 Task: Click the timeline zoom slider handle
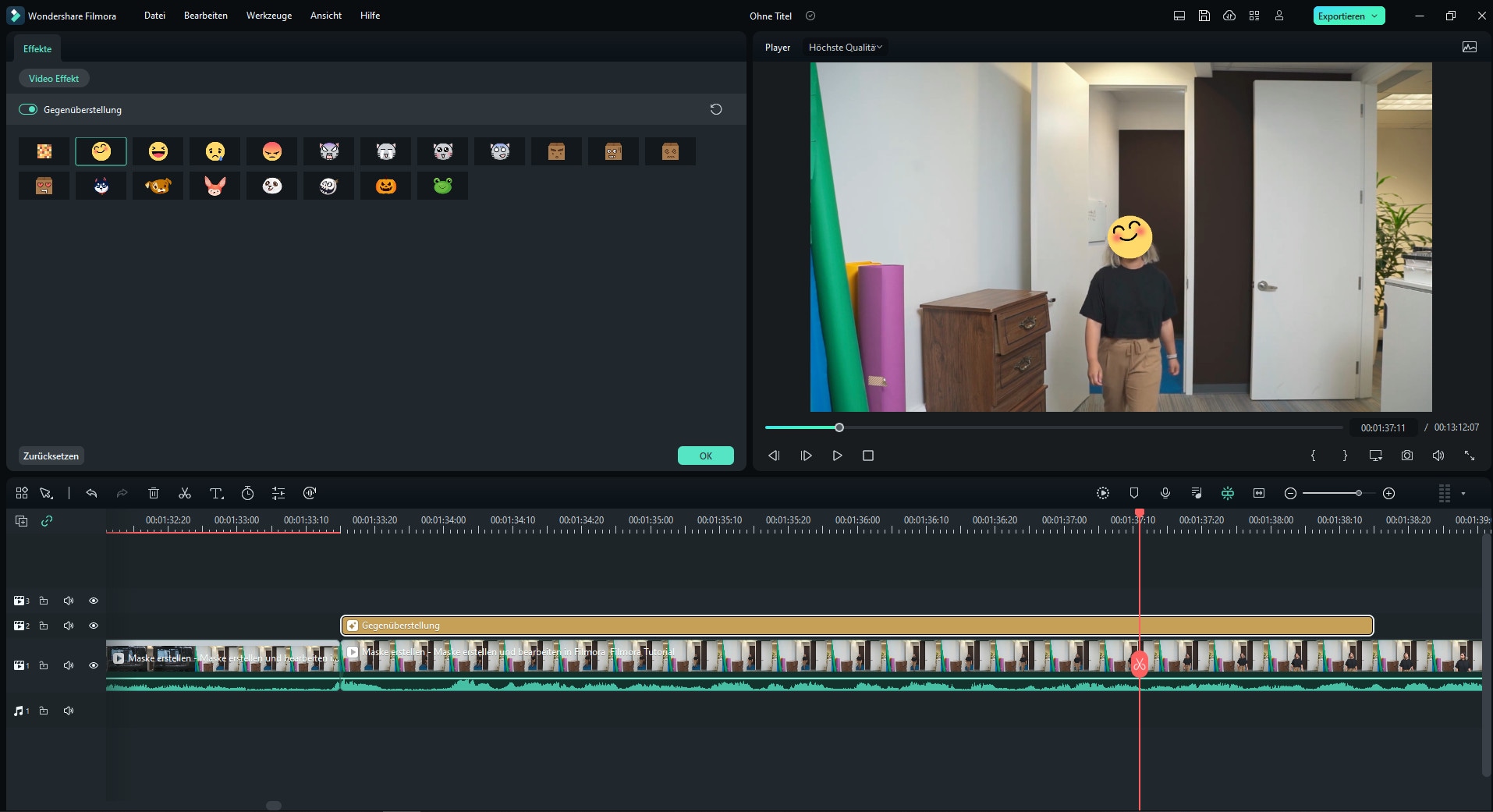point(1359,493)
